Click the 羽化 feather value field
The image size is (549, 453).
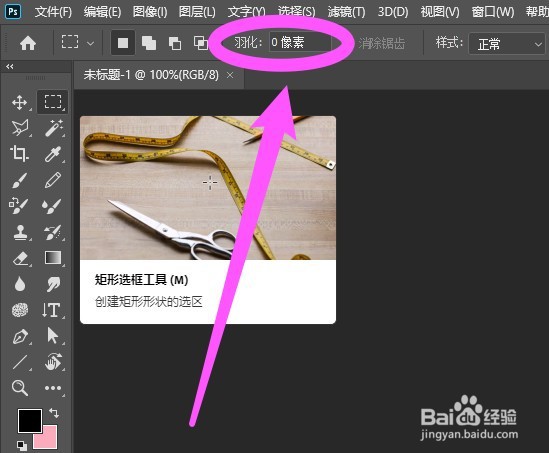300,42
